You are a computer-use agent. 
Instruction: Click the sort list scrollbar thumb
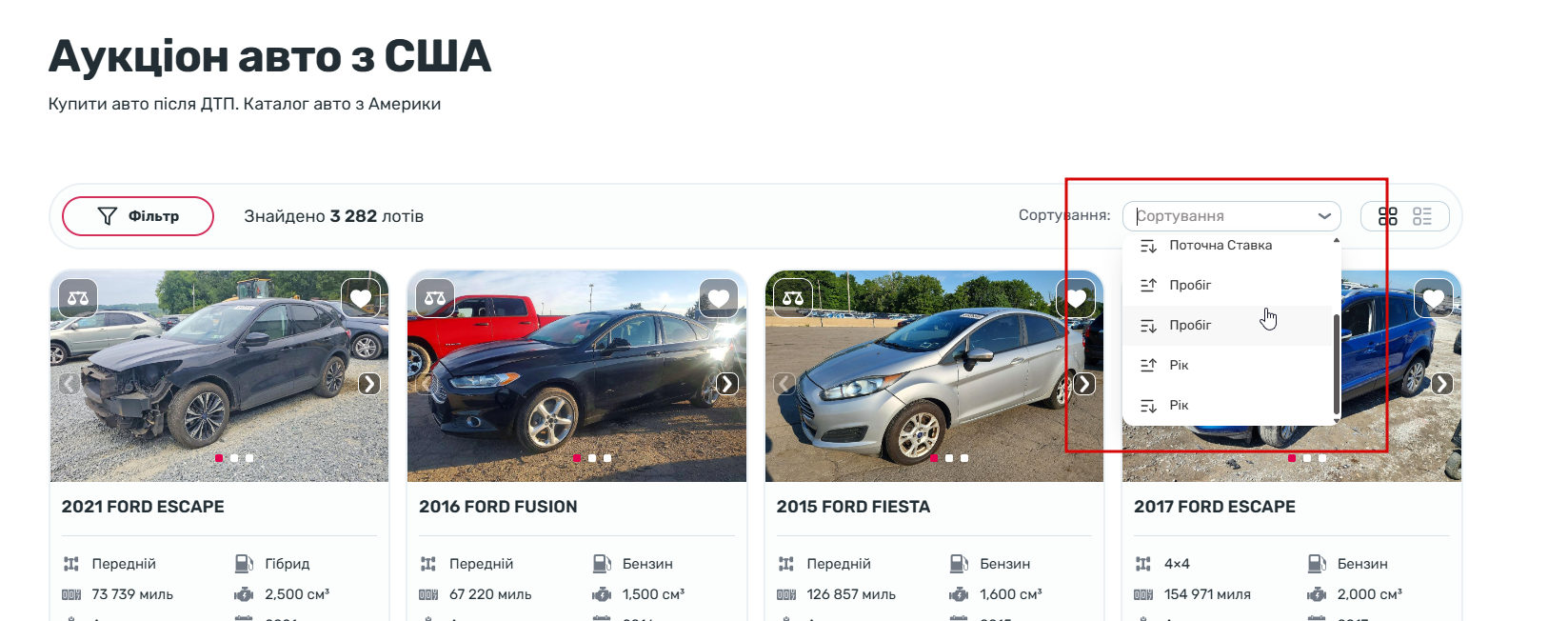[1337, 365]
